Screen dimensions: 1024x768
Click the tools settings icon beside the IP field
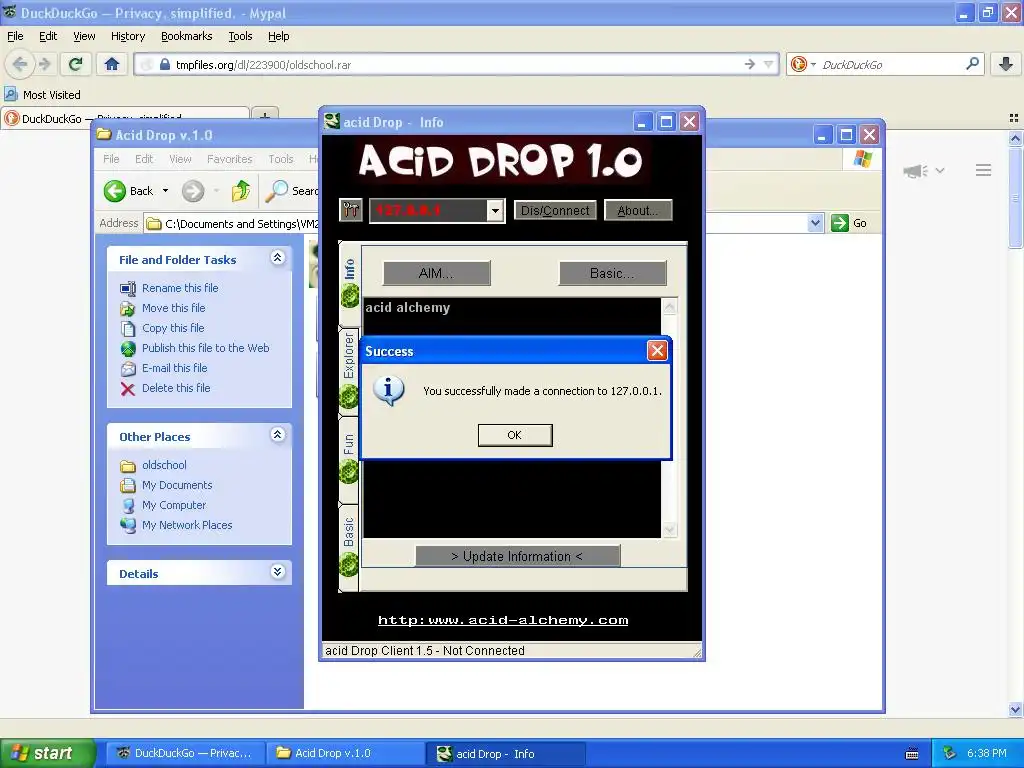coord(351,210)
